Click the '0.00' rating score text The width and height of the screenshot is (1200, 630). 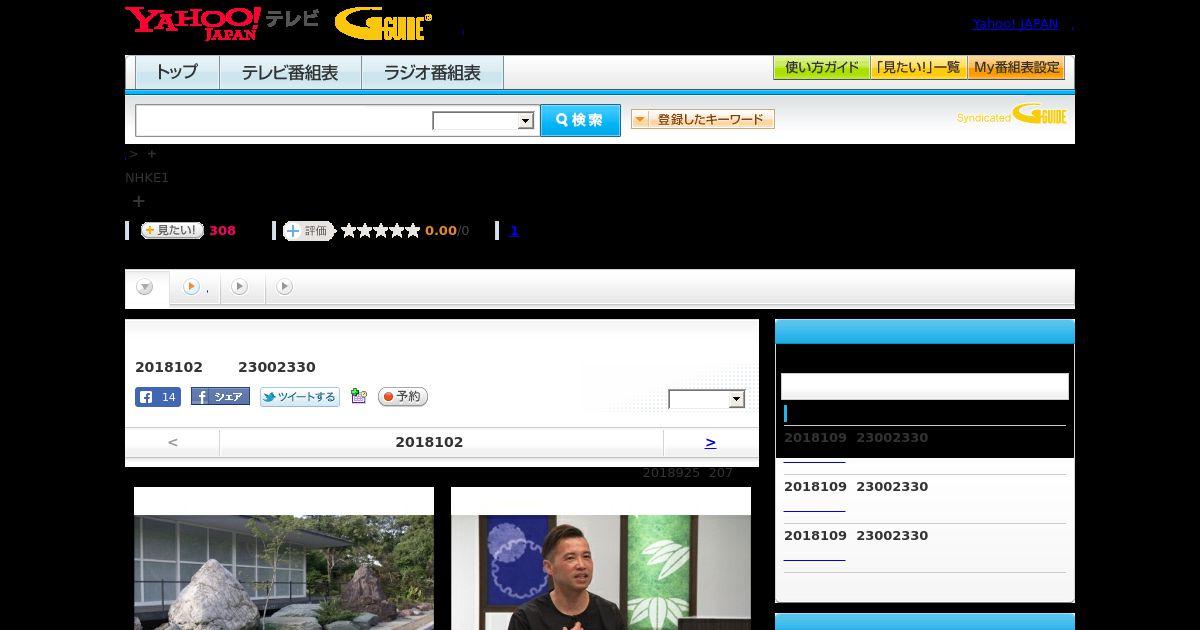[441, 231]
